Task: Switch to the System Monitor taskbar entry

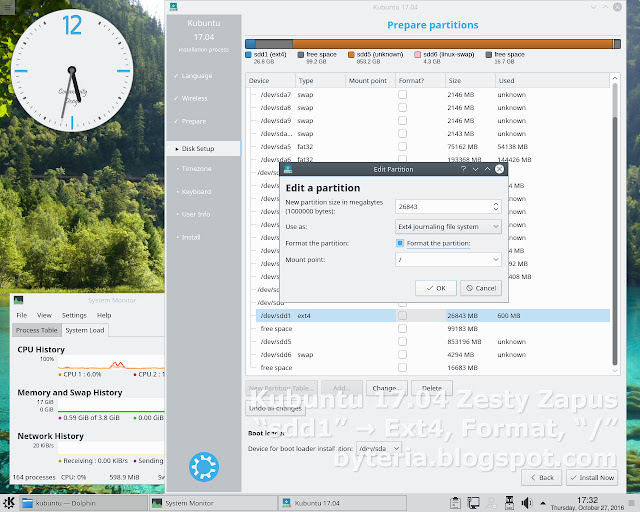Action: 212,503
